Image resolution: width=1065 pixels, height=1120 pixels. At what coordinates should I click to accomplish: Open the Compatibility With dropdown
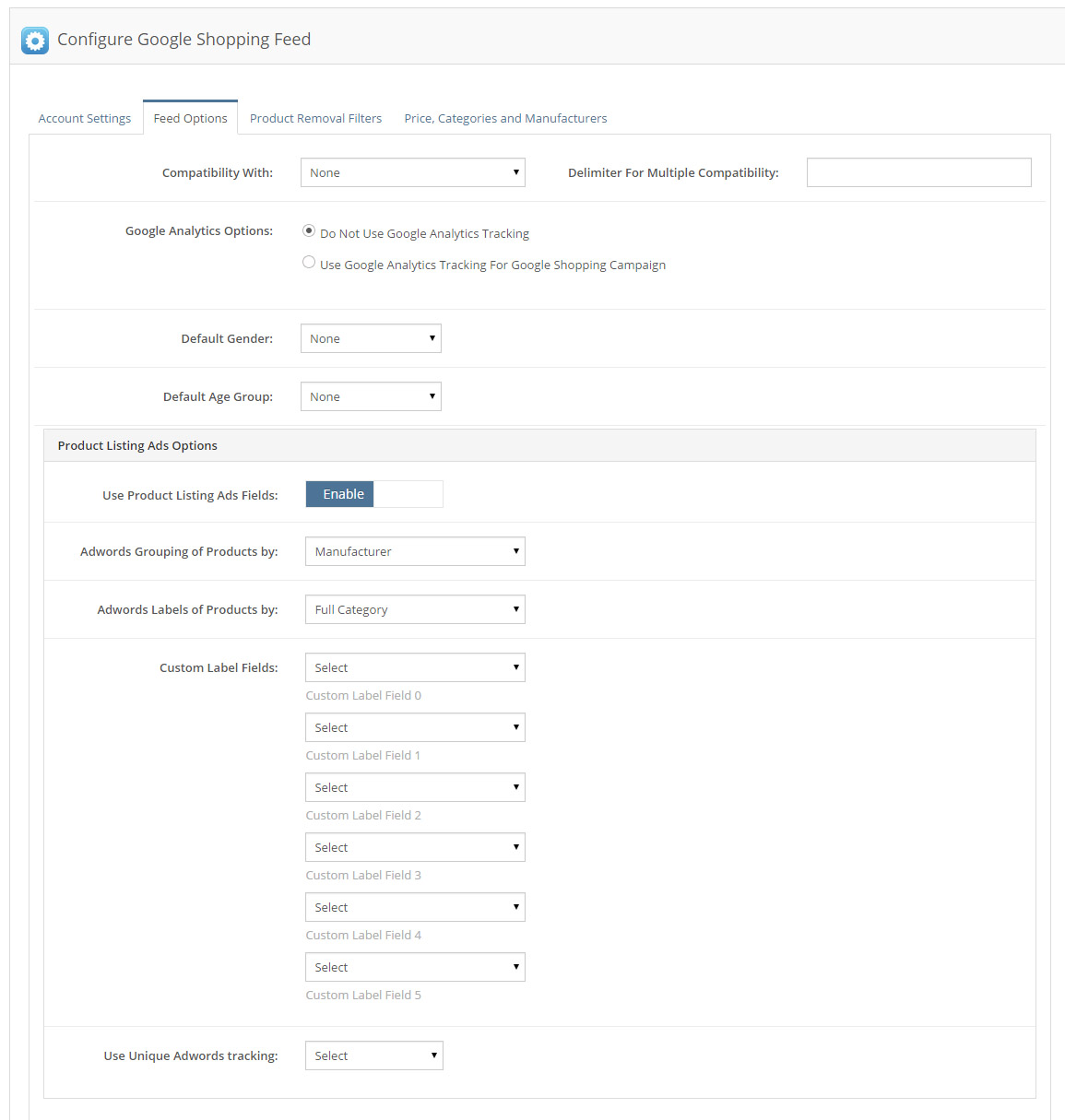(413, 172)
